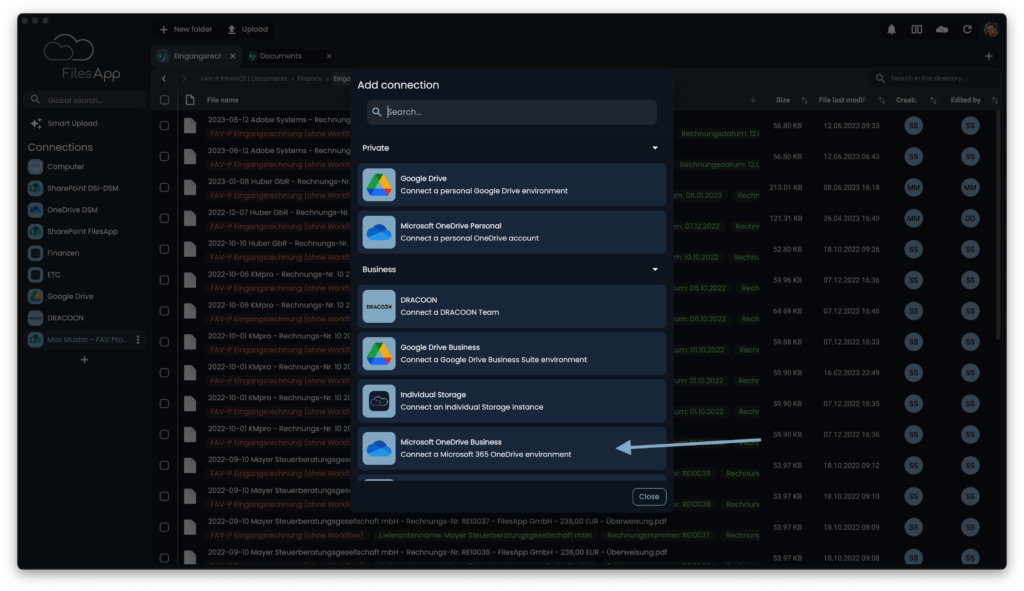Screen dimensions: 1024x591
Task: Switch to the Documents tab
Action: pos(281,56)
